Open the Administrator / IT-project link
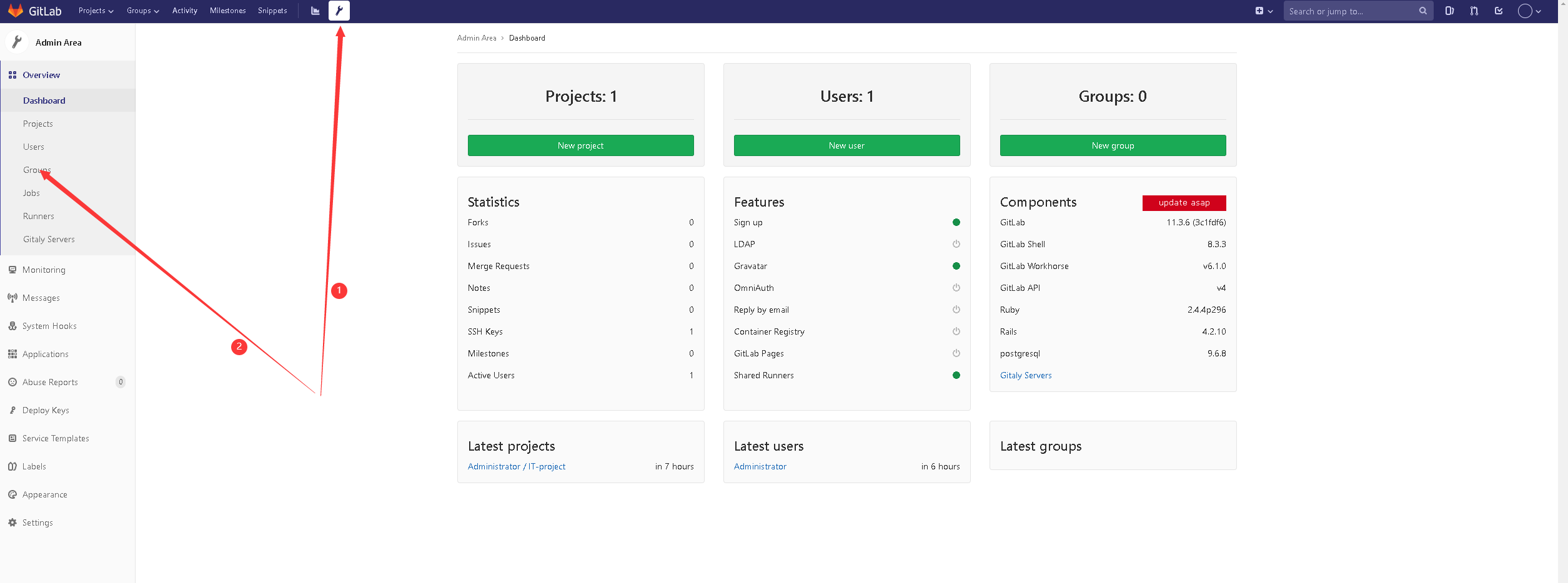 click(x=517, y=466)
